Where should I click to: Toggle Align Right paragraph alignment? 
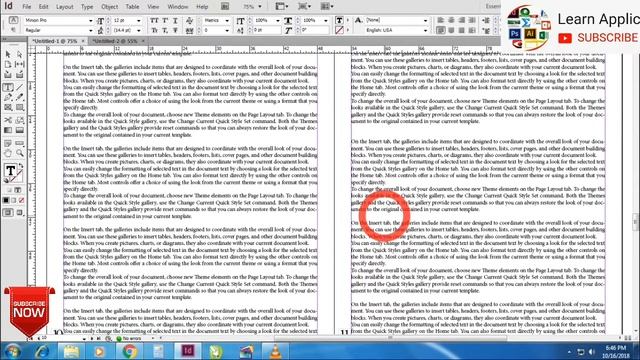click(x=462, y=20)
